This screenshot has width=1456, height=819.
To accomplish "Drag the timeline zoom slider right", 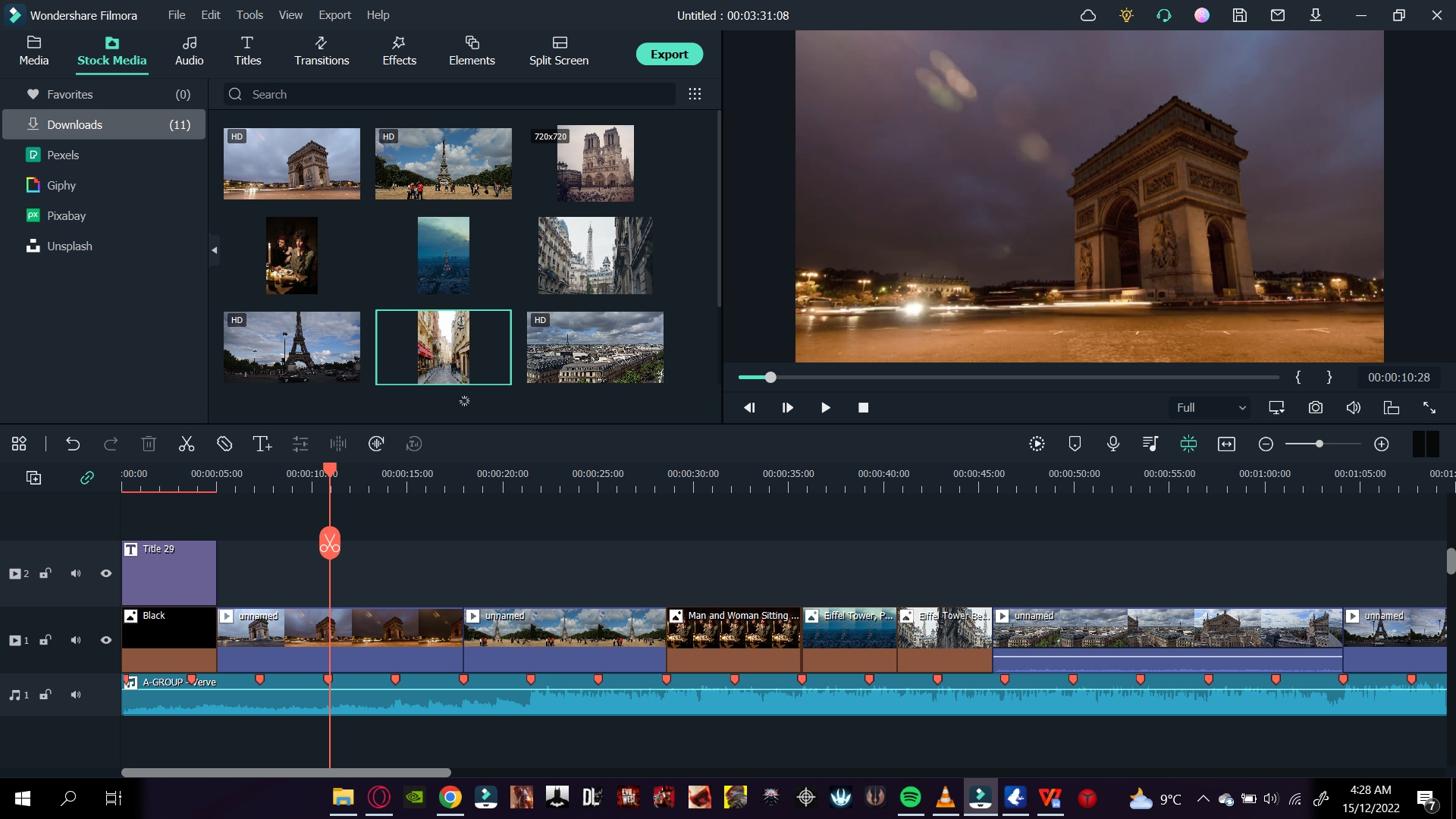I will tap(1319, 444).
